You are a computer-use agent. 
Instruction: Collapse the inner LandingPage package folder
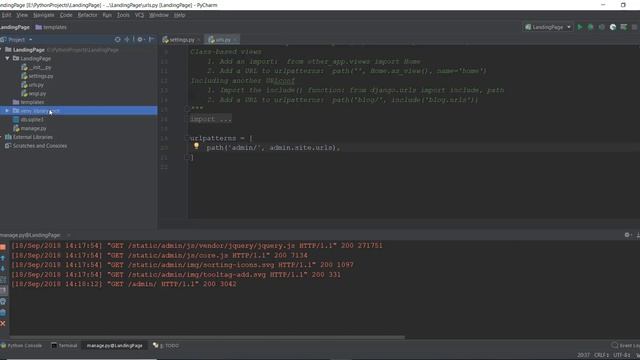tap(7, 59)
